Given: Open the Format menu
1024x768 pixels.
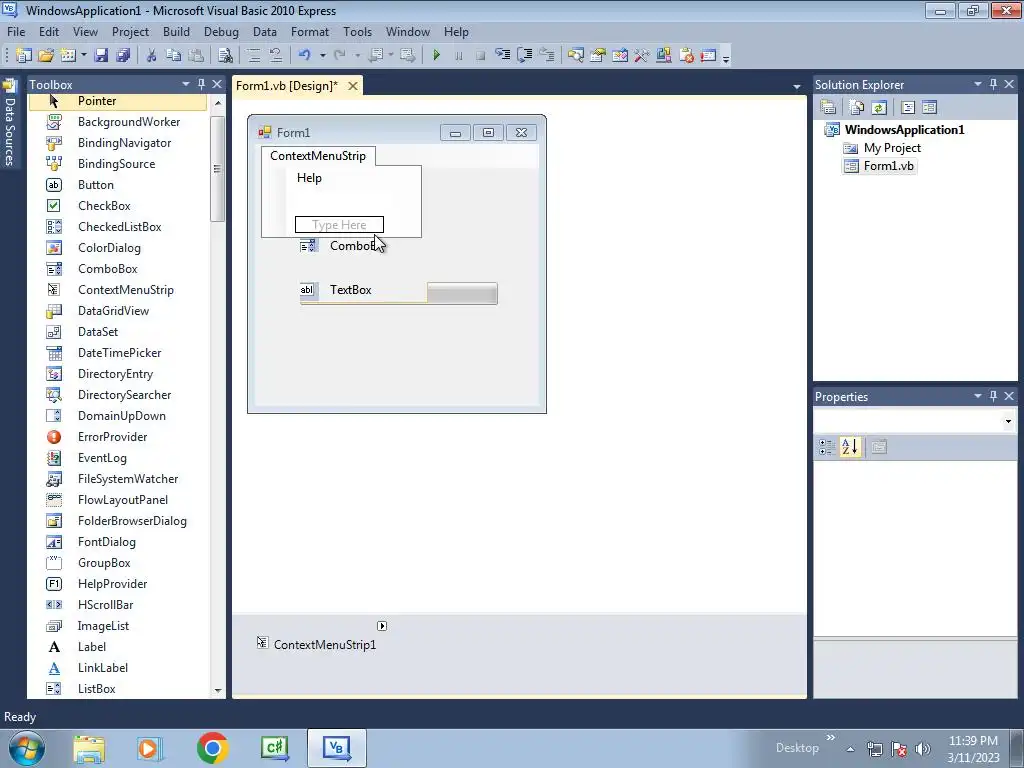Looking at the screenshot, I should (x=310, y=32).
